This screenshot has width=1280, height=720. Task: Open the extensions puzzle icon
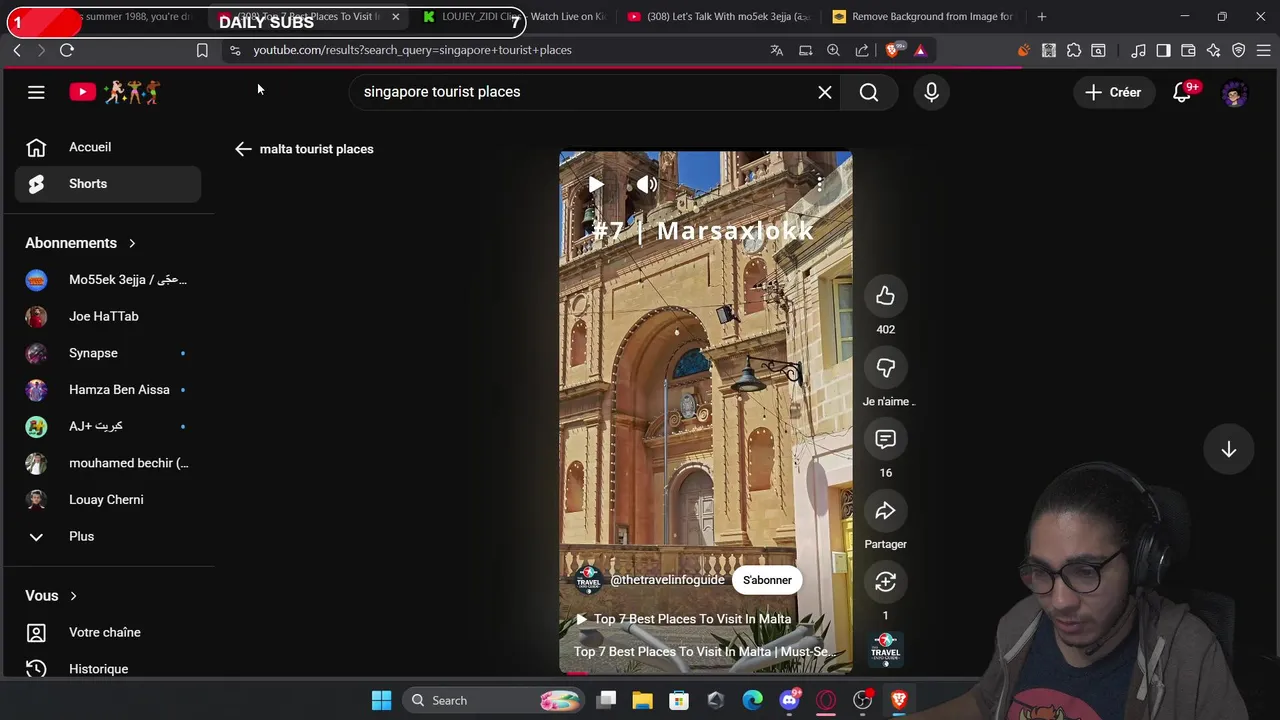tap(1074, 50)
